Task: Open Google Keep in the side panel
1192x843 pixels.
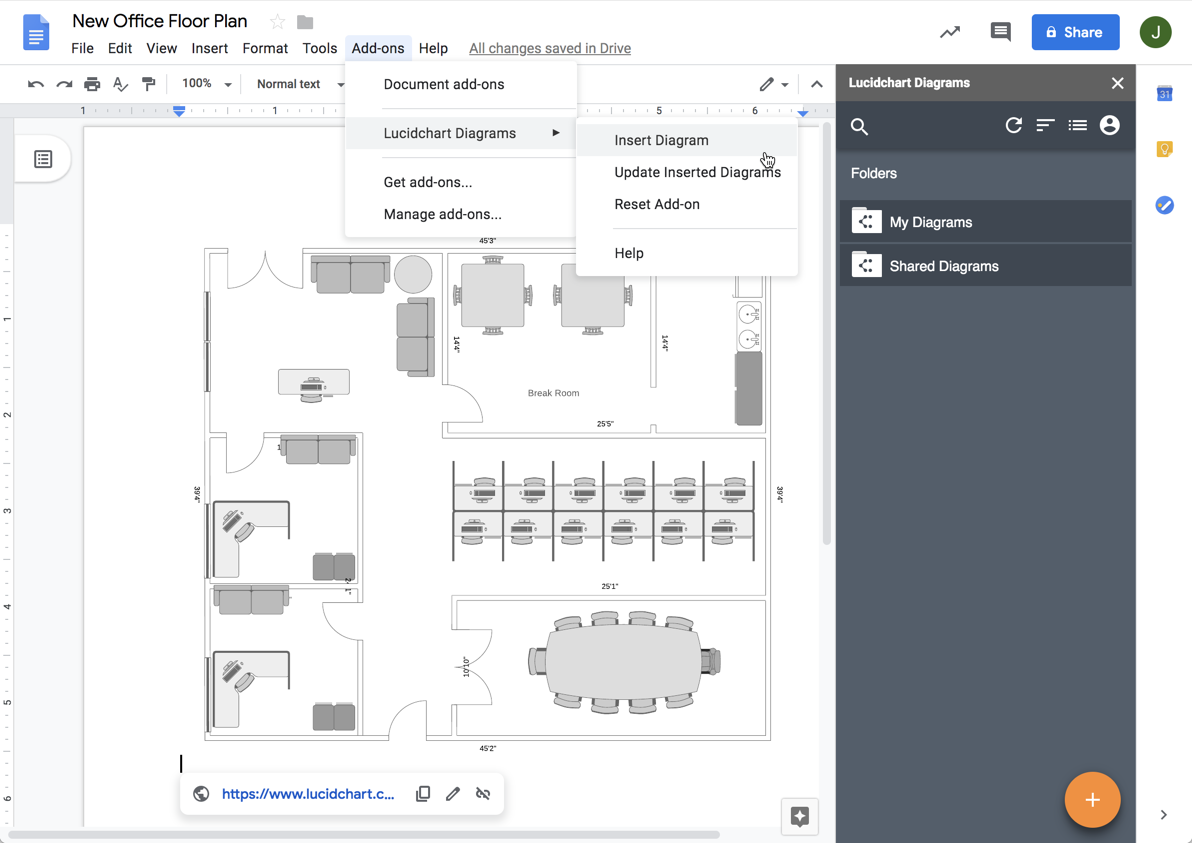Action: tap(1164, 148)
